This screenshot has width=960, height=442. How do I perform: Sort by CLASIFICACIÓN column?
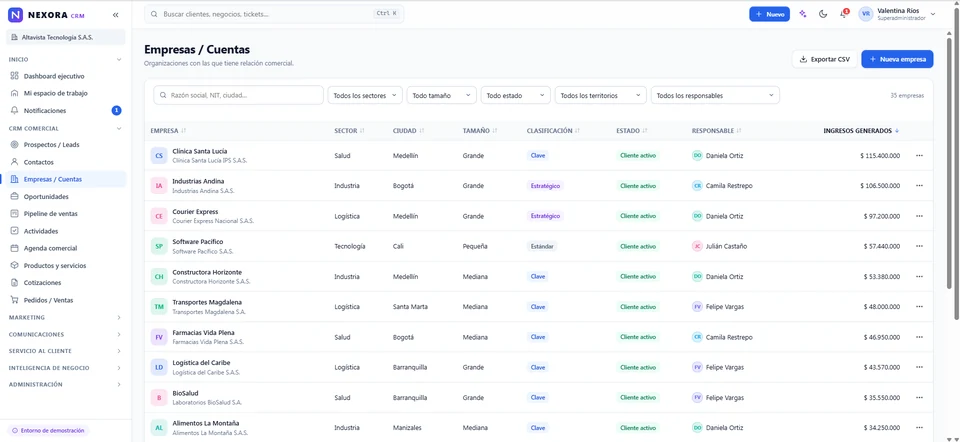[553, 130]
